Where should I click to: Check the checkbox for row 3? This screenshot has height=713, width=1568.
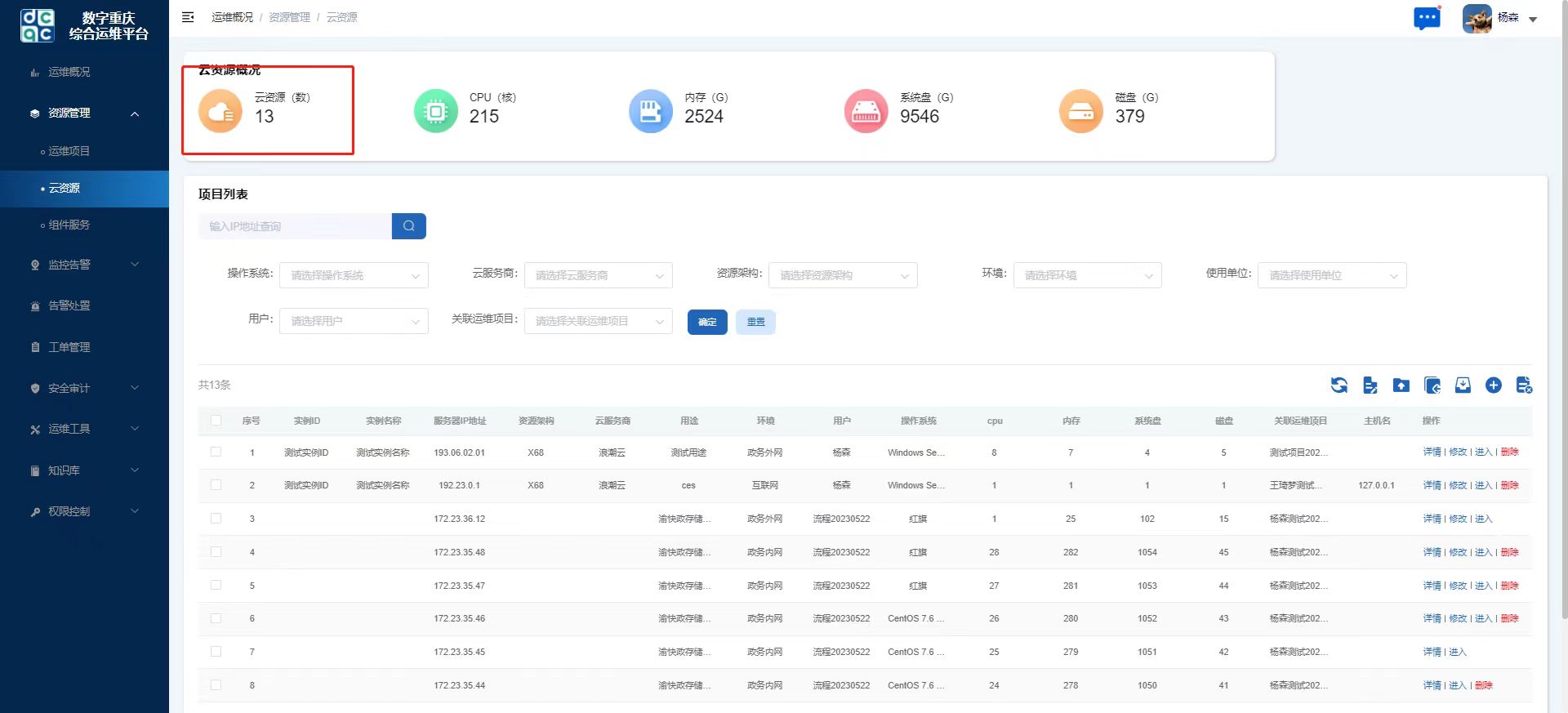pyautogui.click(x=216, y=519)
